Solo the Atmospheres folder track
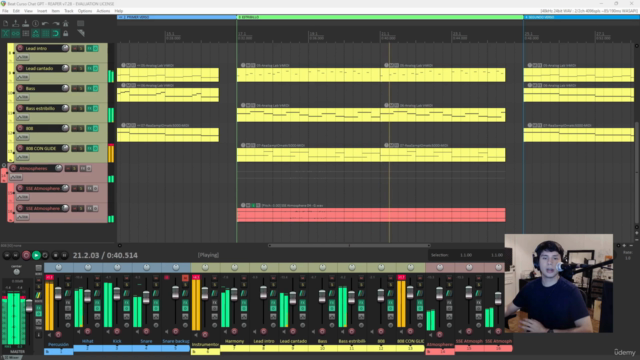The height and width of the screenshot is (360, 640). (x=74, y=168)
